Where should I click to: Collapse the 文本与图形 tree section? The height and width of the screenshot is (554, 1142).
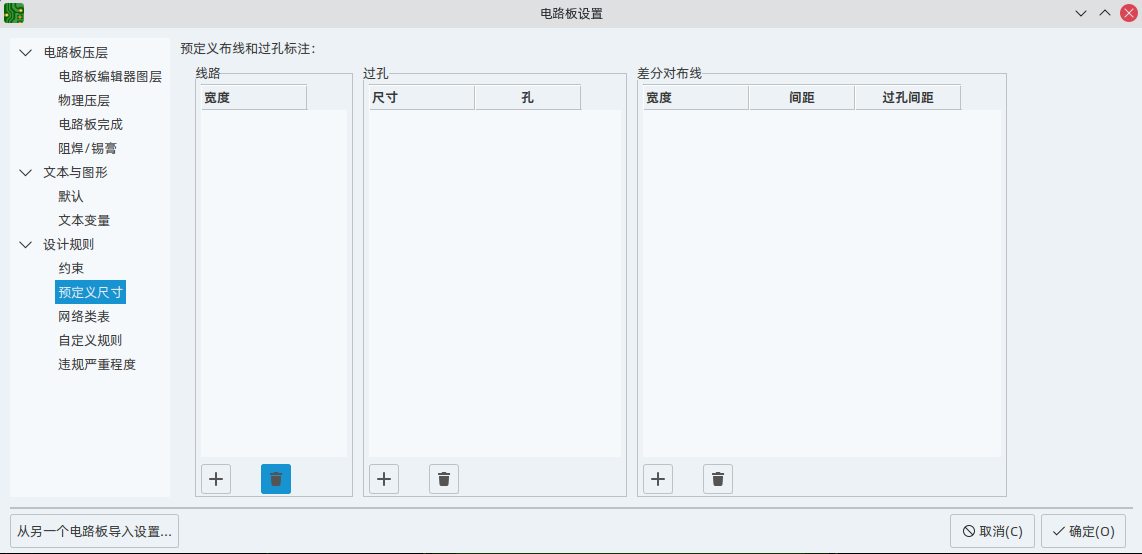25,172
